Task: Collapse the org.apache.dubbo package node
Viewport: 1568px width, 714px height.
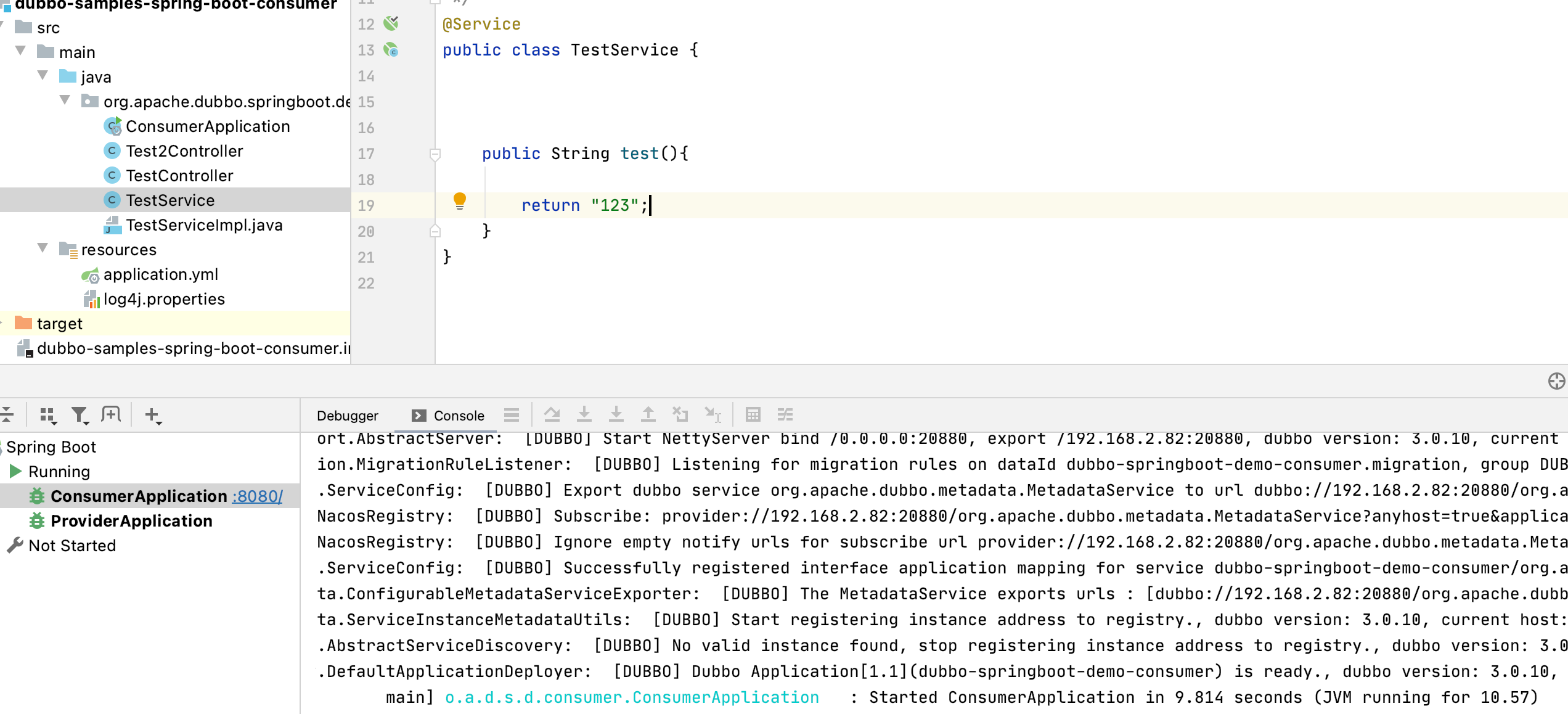Action: [x=65, y=101]
